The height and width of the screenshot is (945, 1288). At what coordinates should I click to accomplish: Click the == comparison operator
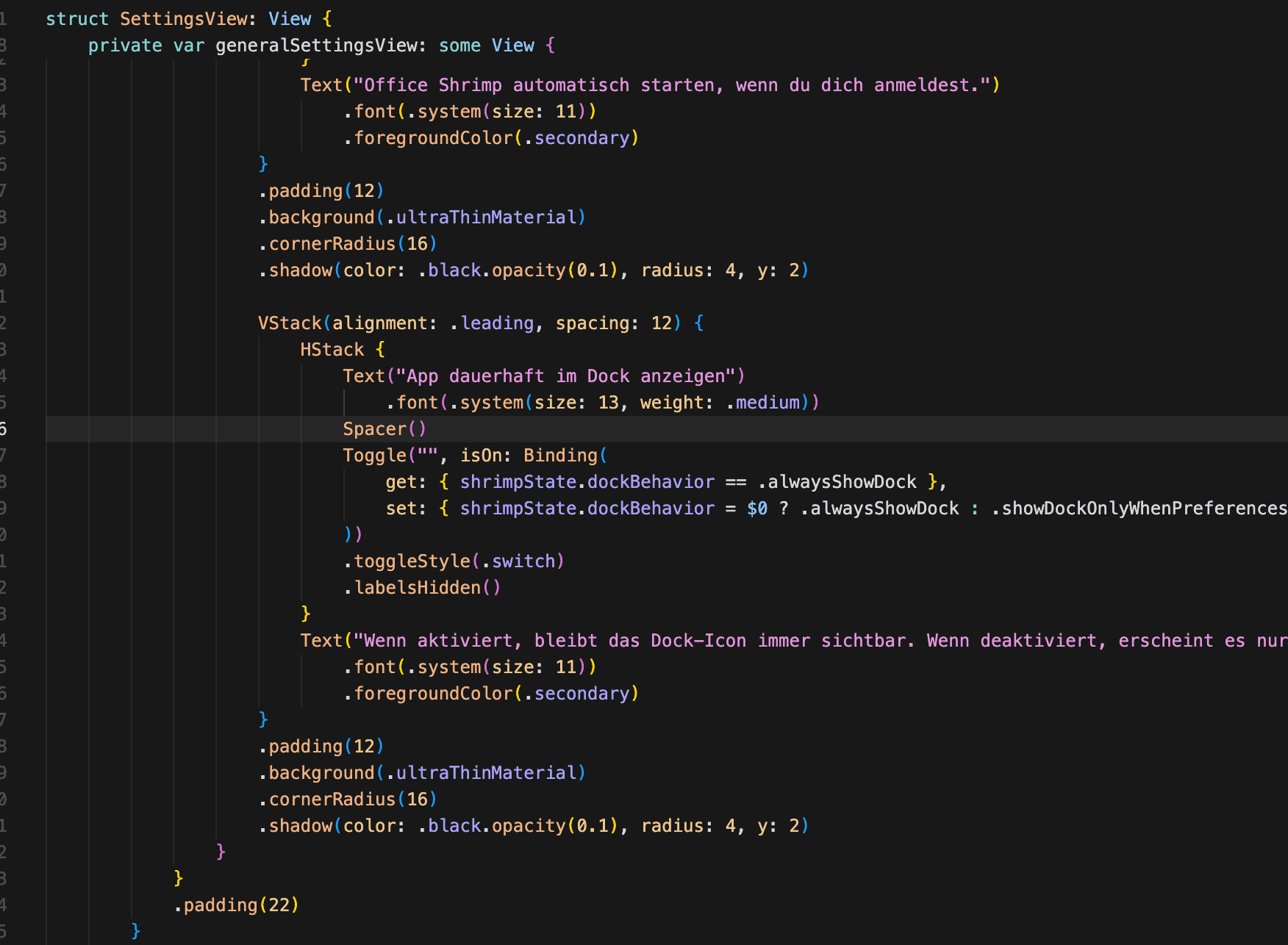coord(736,482)
